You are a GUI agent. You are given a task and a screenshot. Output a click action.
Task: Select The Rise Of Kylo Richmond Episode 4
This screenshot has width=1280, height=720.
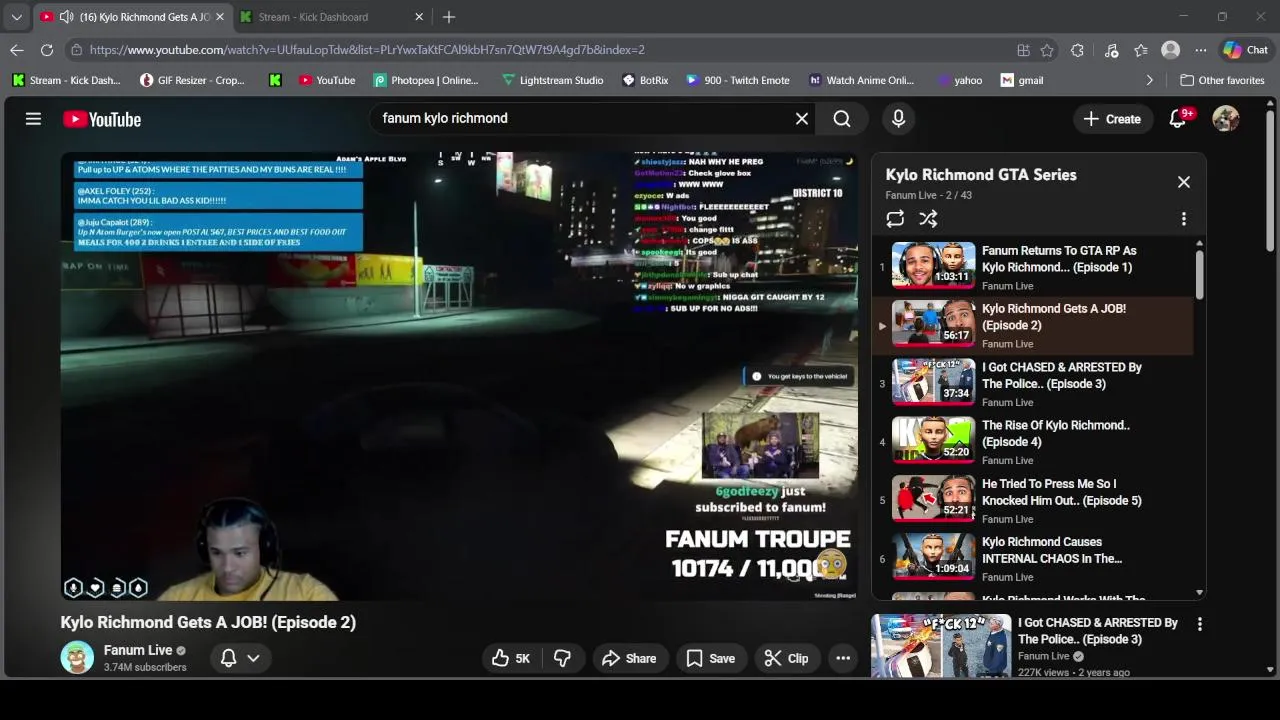(x=1034, y=442)
